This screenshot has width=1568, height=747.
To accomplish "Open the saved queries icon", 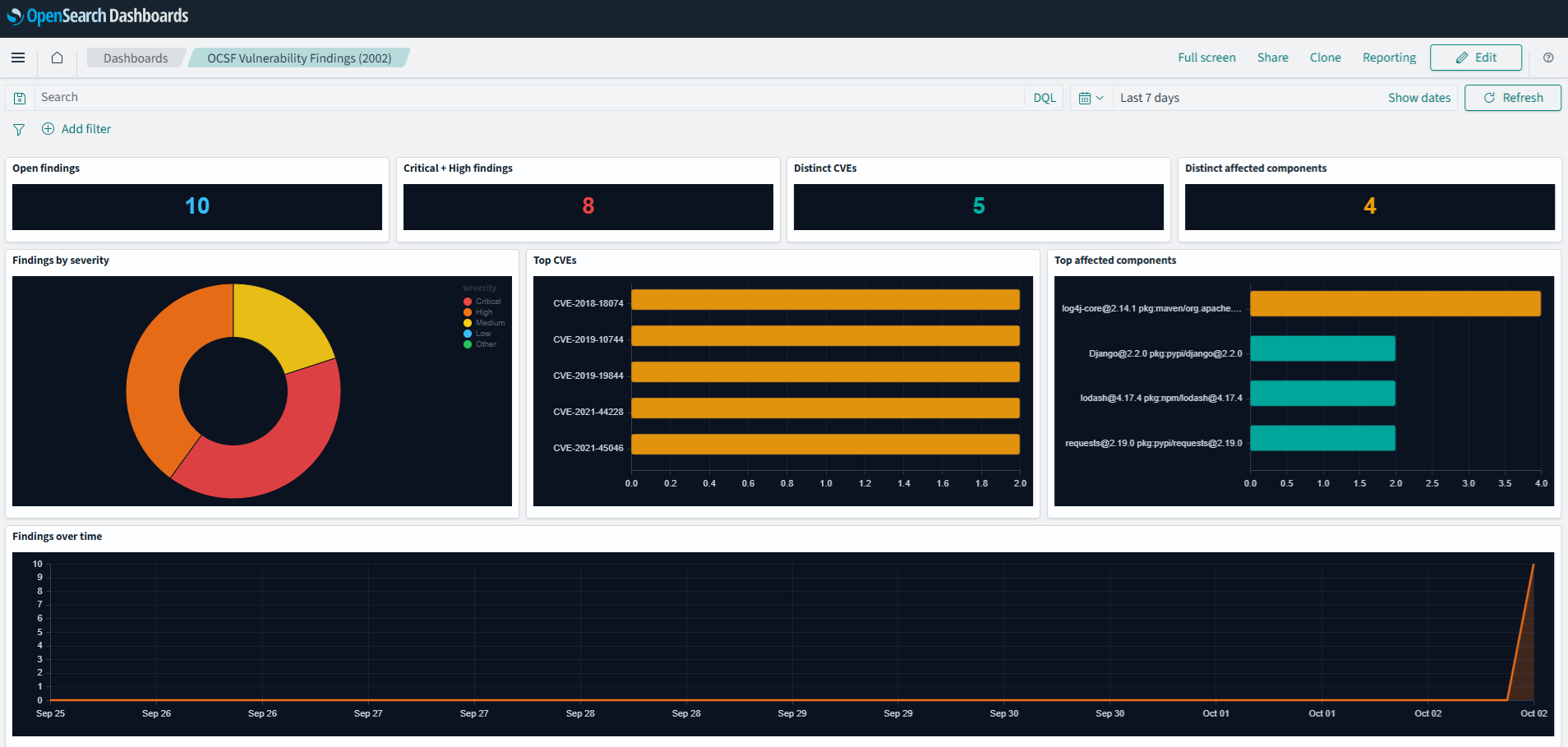I will click(20, 98).
